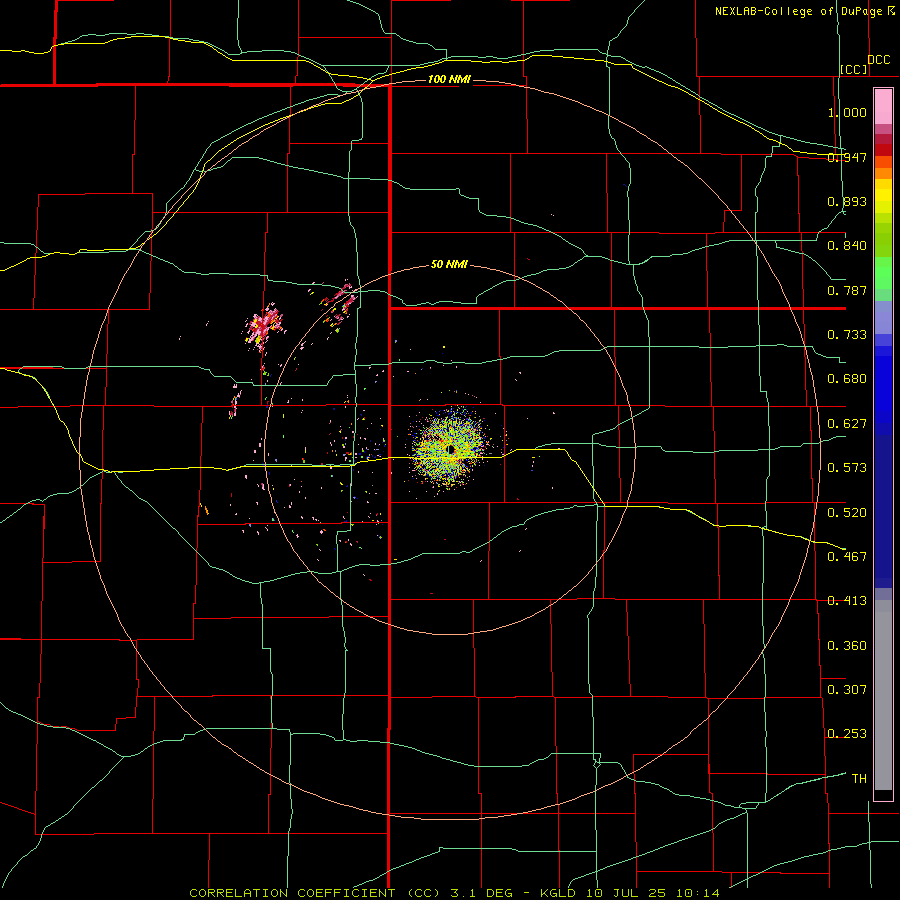
Task: Click the 100 NMI range ring label
Action: 449,79
